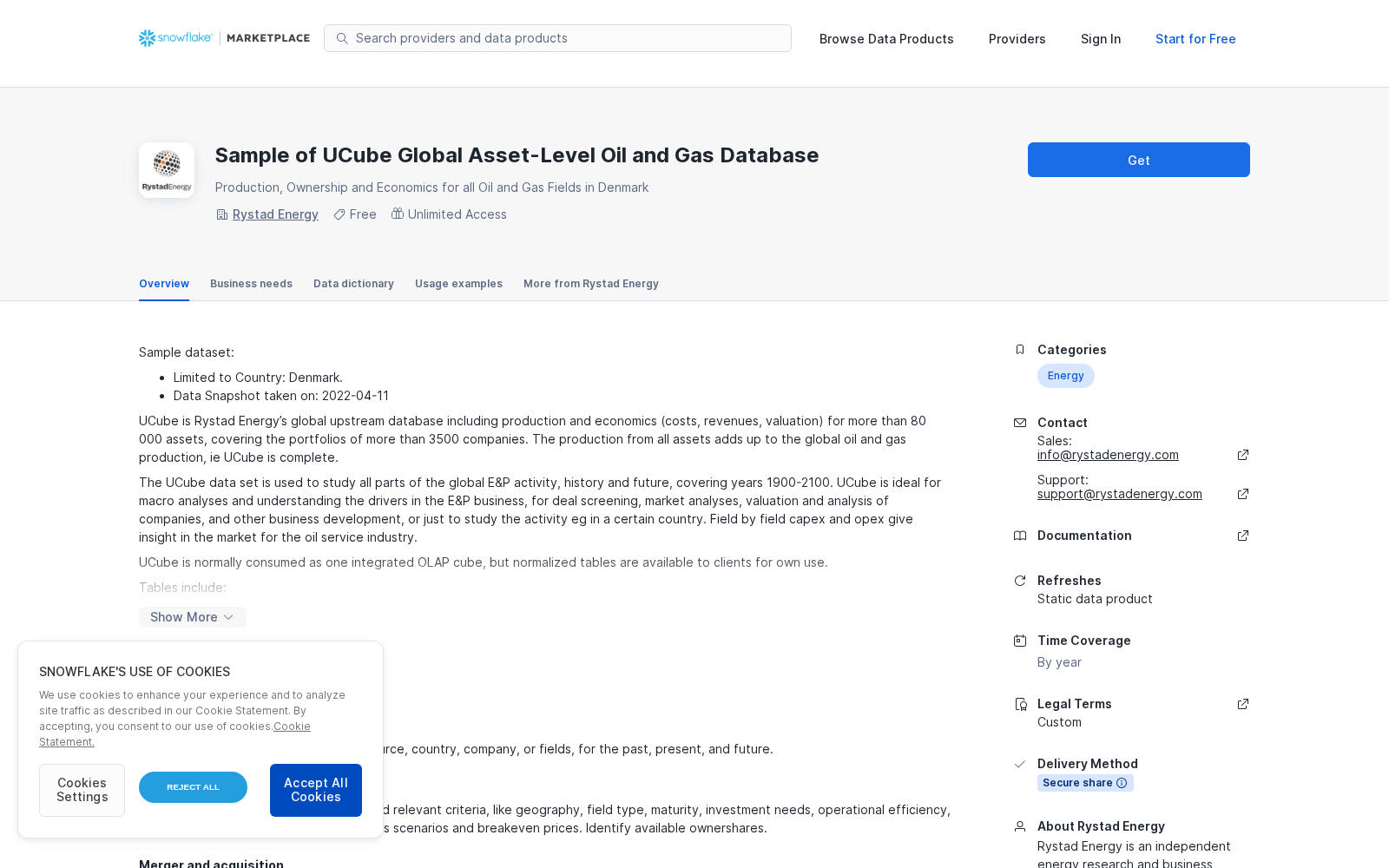Click the 'Unlimited Access' label
This screenshot has height=868, width=1389.
click(458, 214)
